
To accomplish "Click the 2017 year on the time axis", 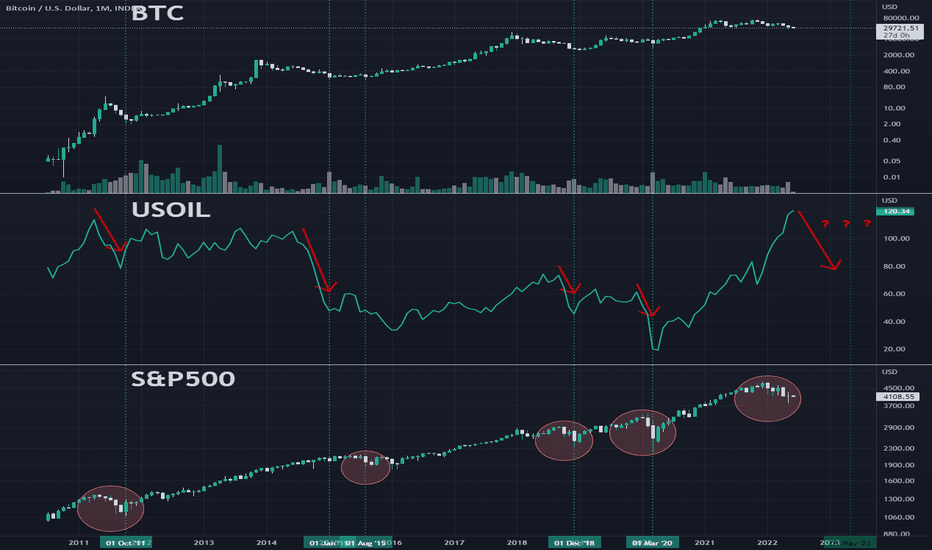I will pyautogui.click(x=454, y=542).
